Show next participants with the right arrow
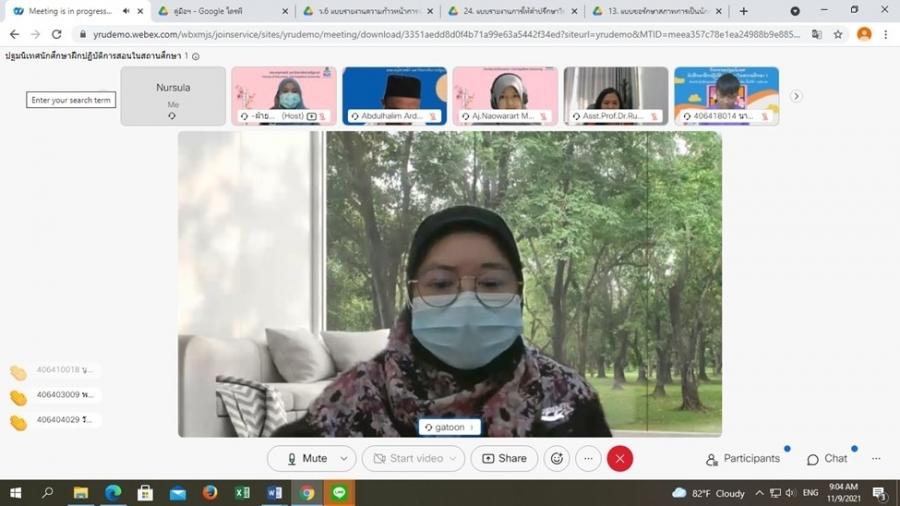This screenshot has height=506, width=900. 796,96
